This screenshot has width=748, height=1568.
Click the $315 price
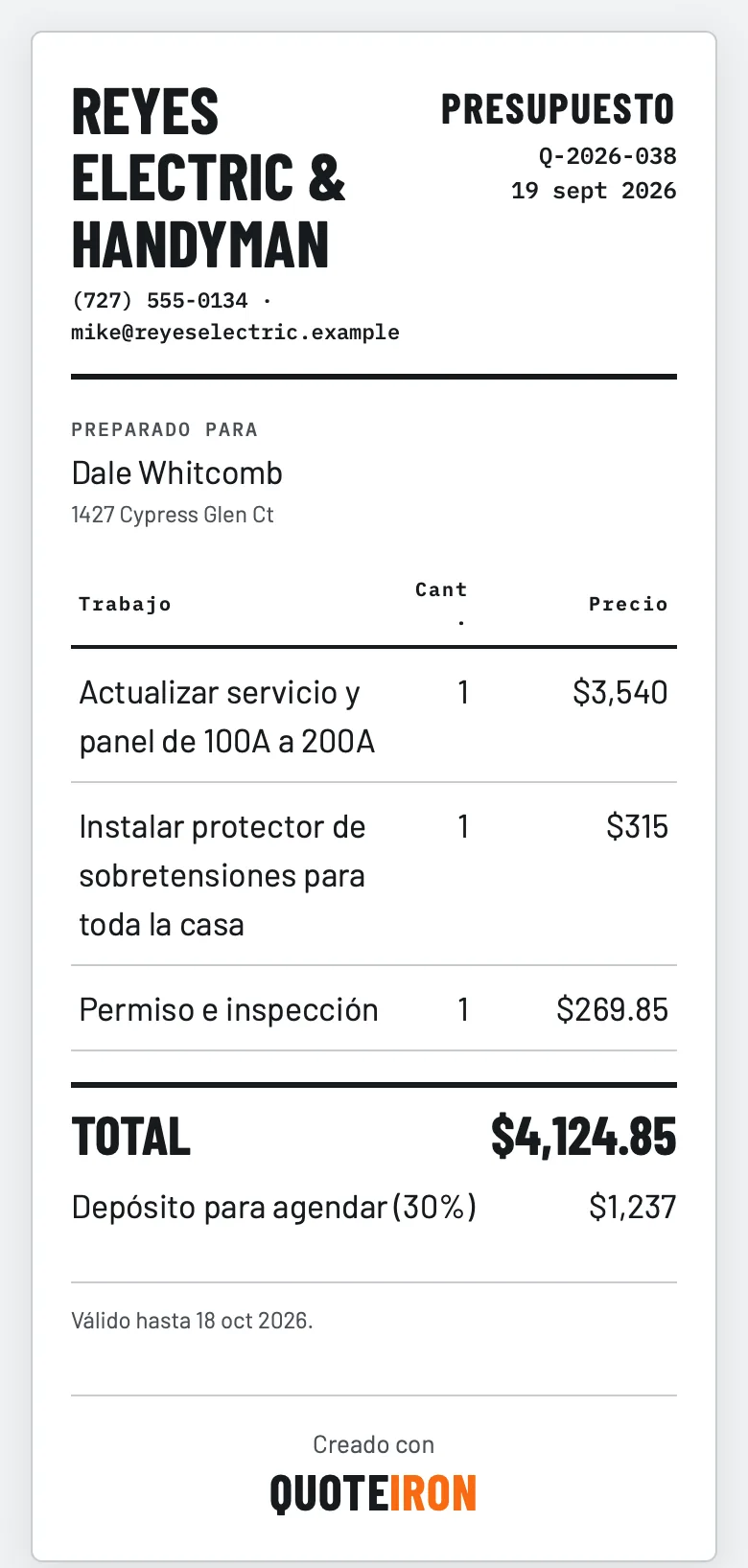tap(637, 826)
